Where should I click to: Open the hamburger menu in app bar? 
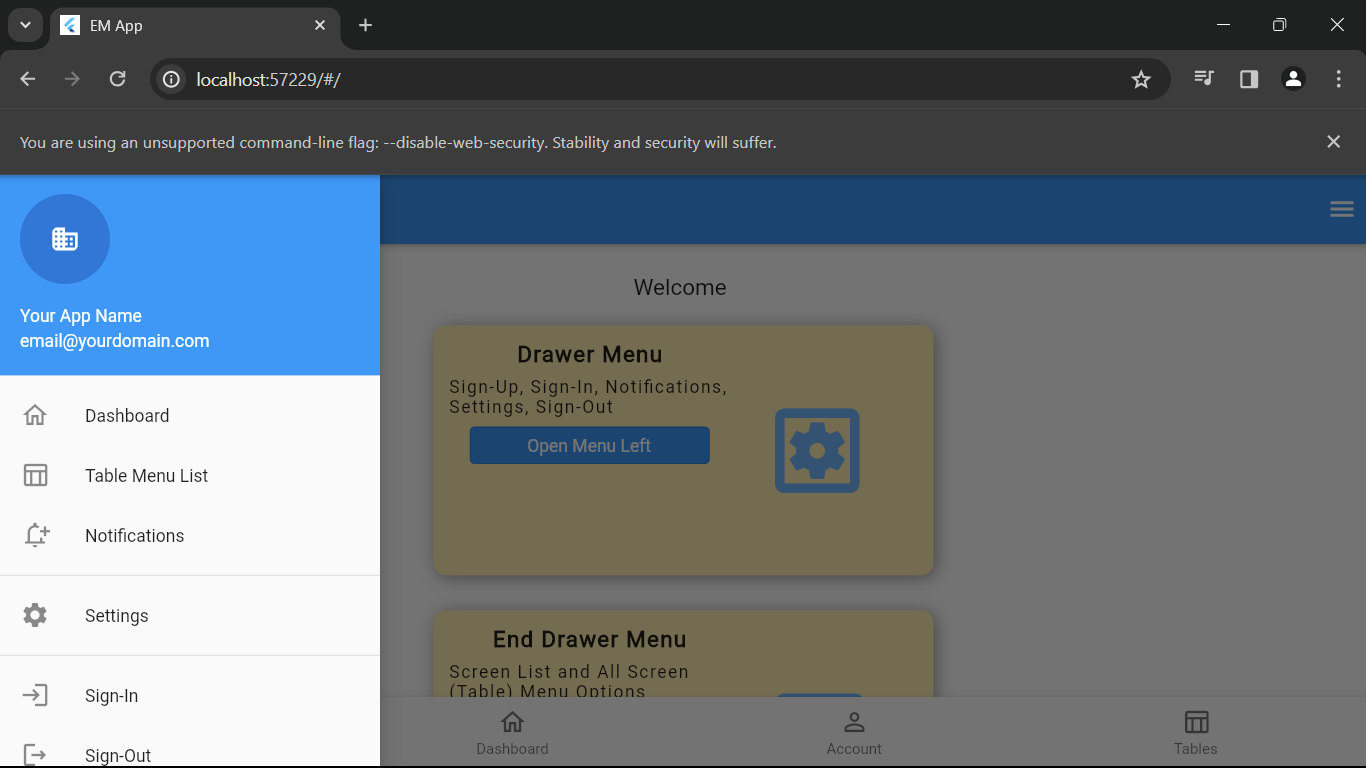click(1342, 209)
